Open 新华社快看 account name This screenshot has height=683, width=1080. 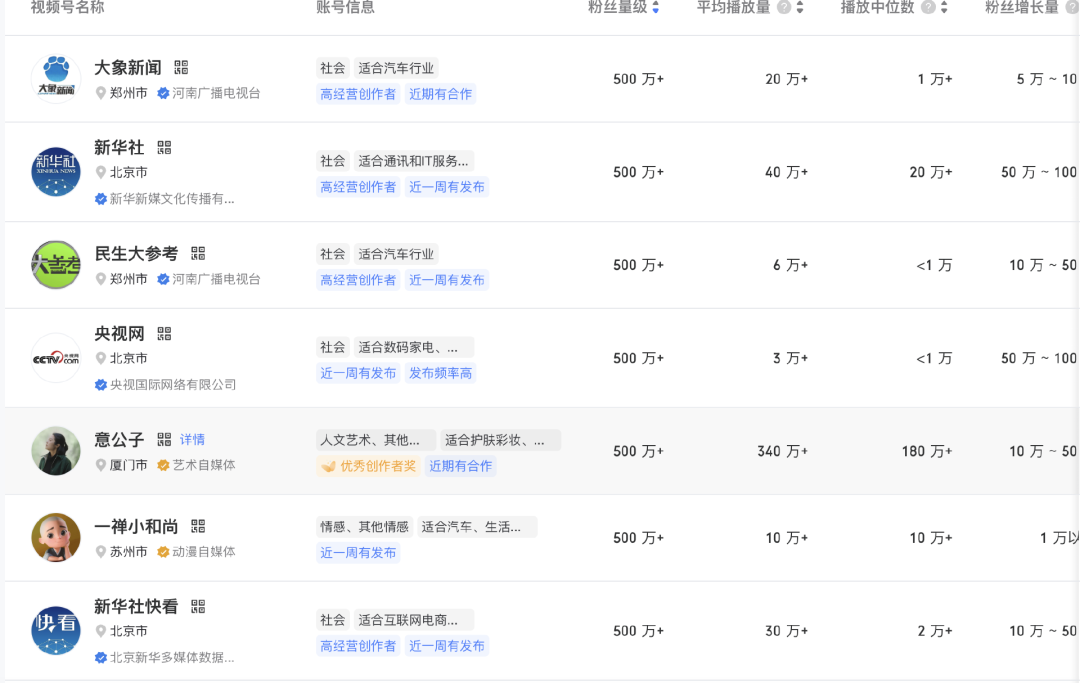click(136, 607)
